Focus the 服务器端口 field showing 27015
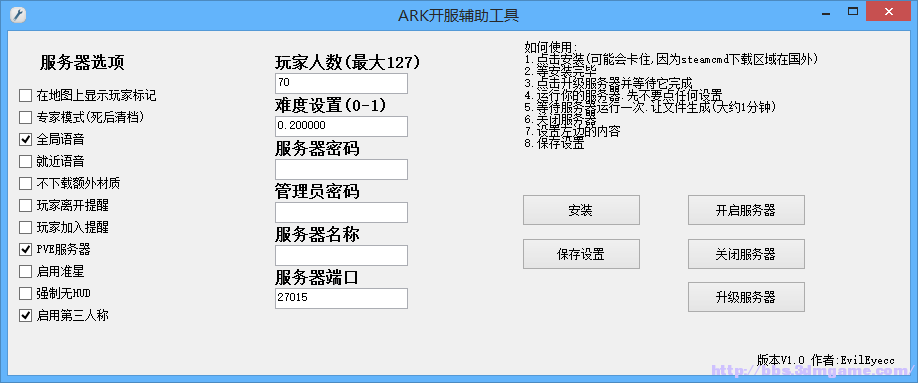This screenshot has height=383, width=918. click(341, 298)
